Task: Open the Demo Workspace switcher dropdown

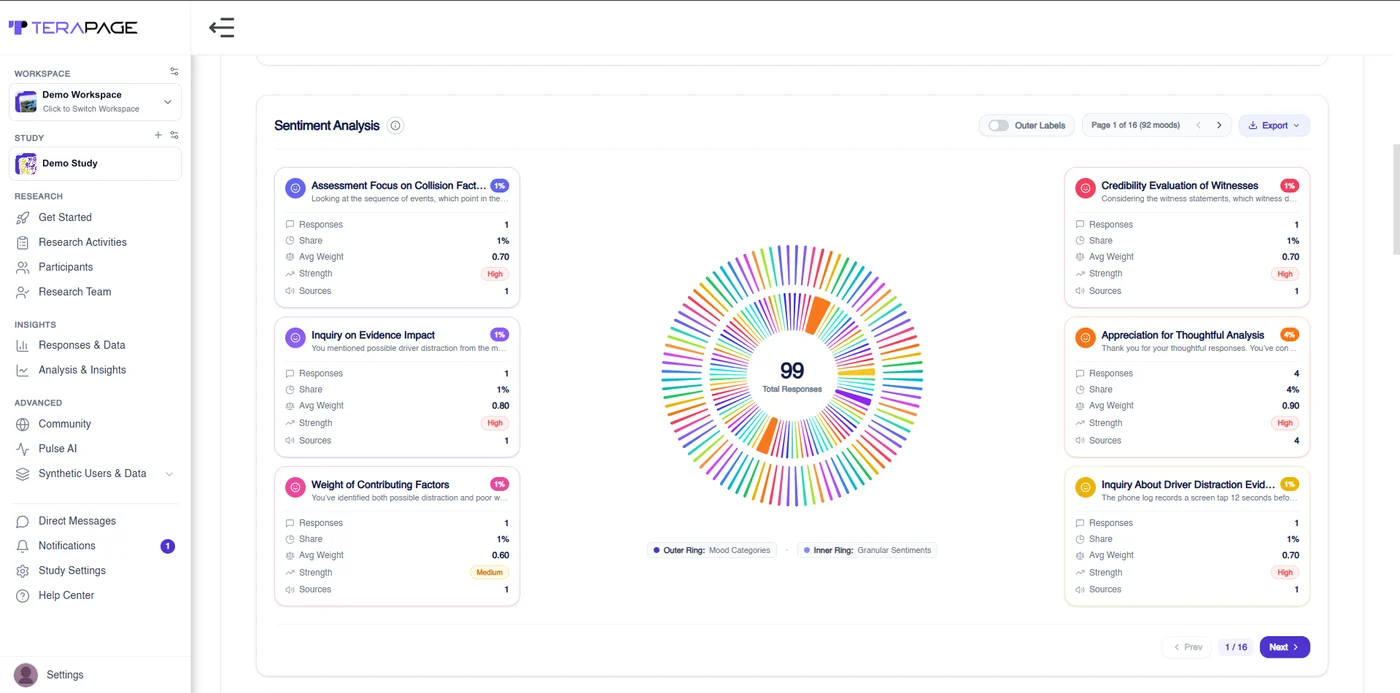Action: pos(96,101)
